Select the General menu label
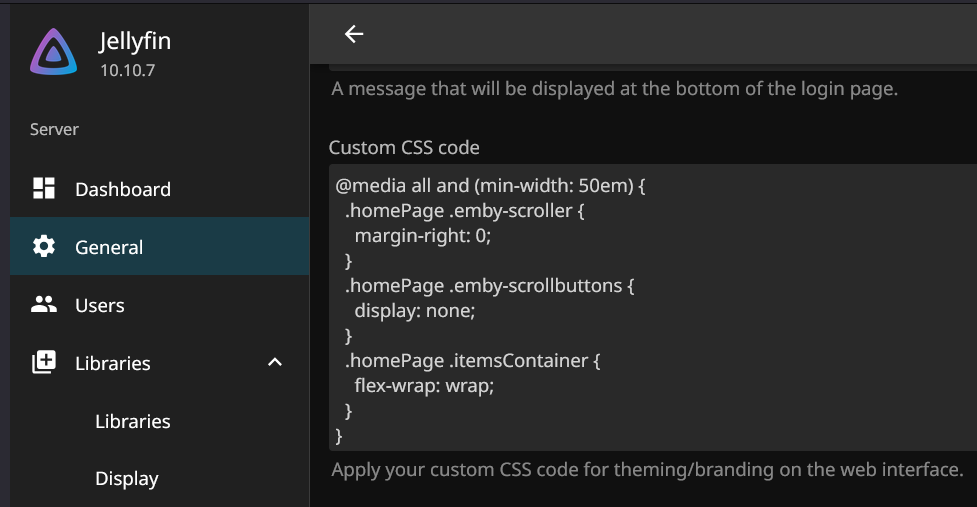Image resolution: width=977 pixels, height=507 pixels. [109, 247]
